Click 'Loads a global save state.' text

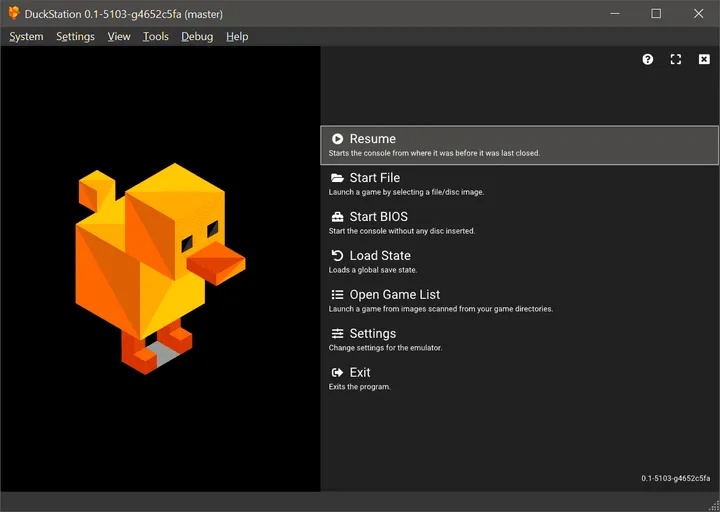click(372, 270)
